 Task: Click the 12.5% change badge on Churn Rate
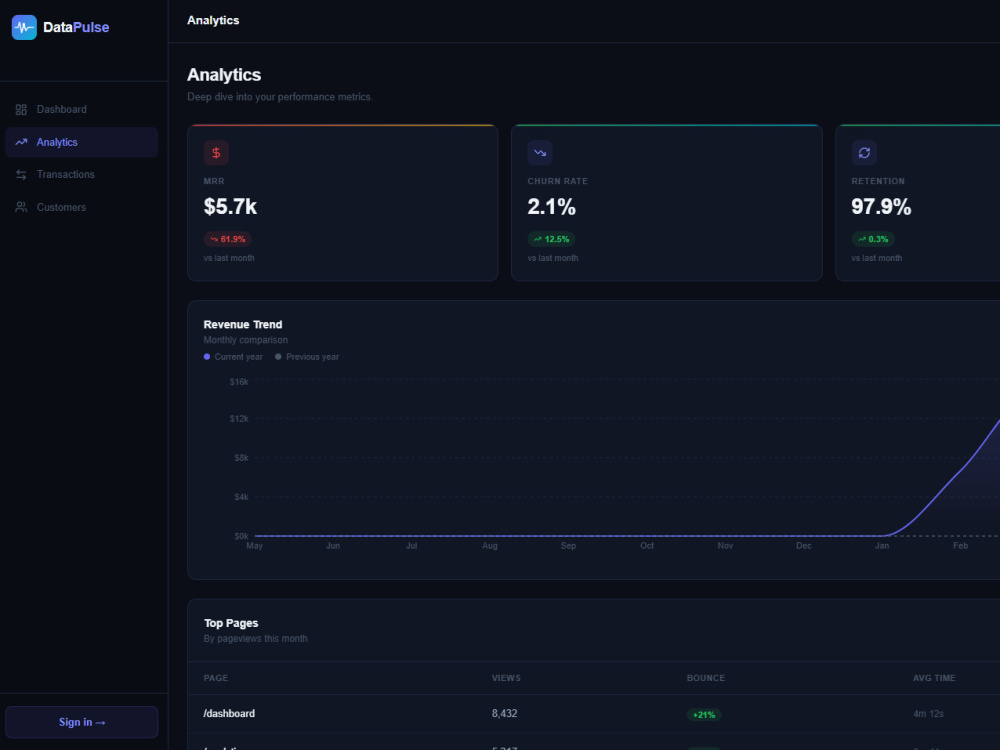tap(552, 239)
